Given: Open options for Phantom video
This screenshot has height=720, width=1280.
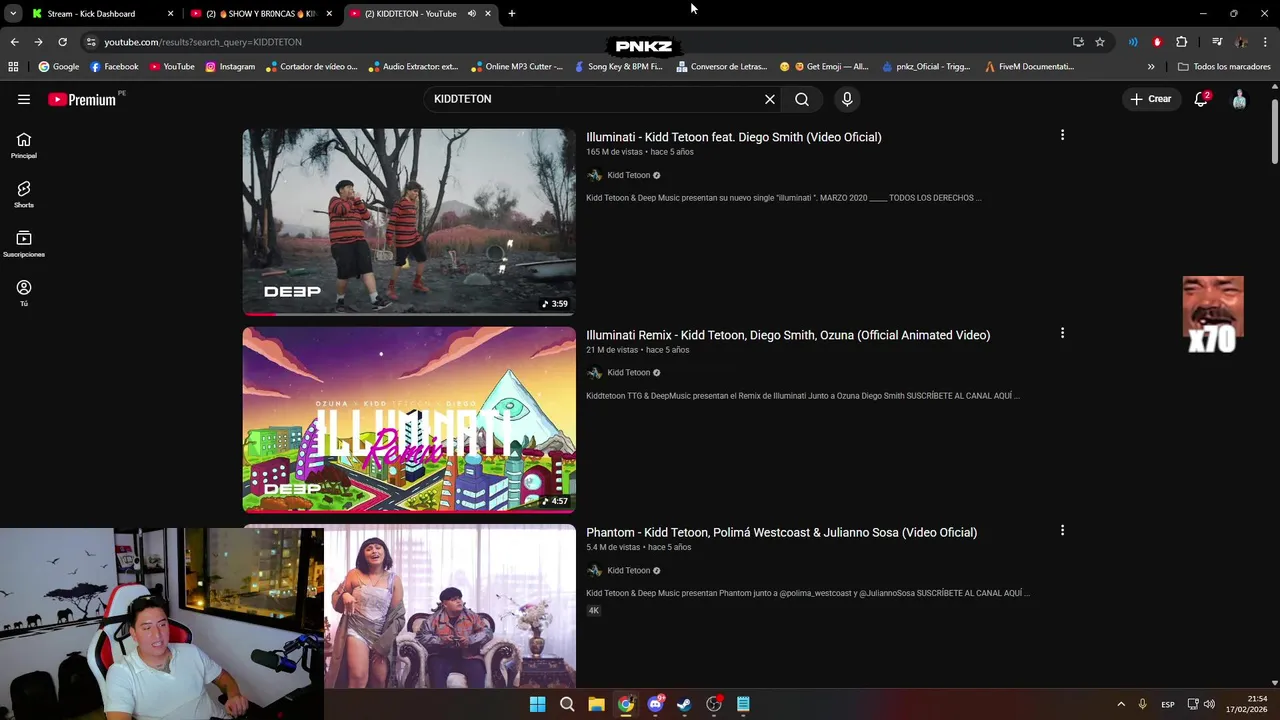Looking at the screenshot, I should click(x=1062, y=530).
